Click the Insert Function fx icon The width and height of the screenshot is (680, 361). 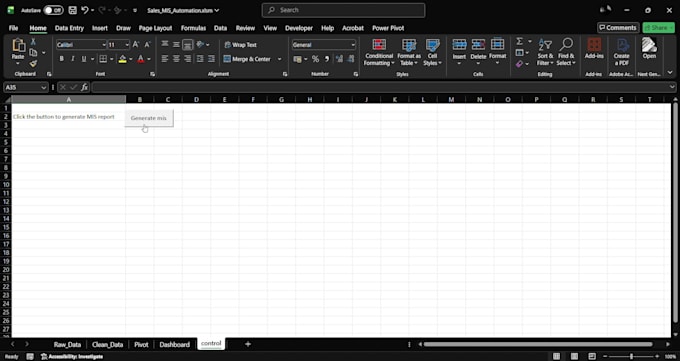click(85, 87)
